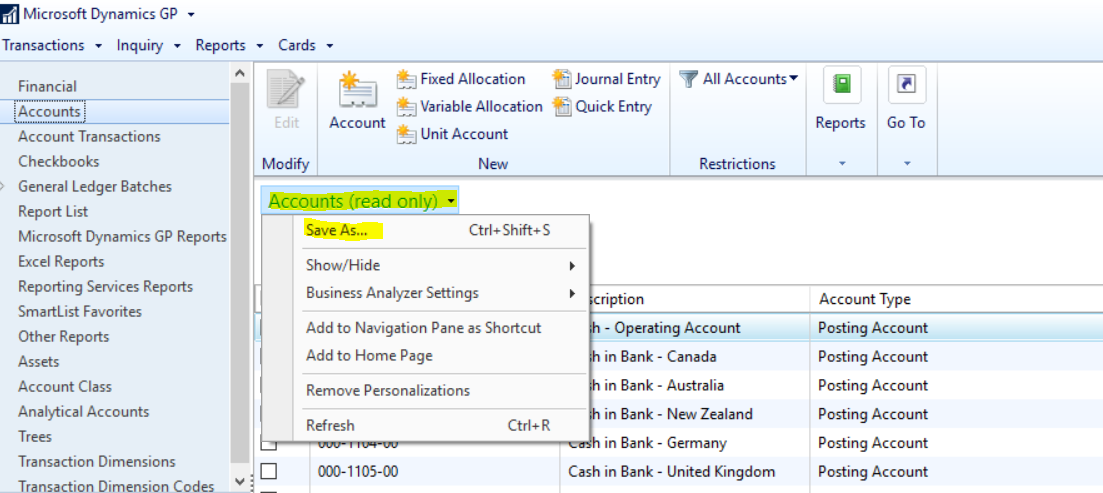Open the All Accounts restriction dropdown

740,79
